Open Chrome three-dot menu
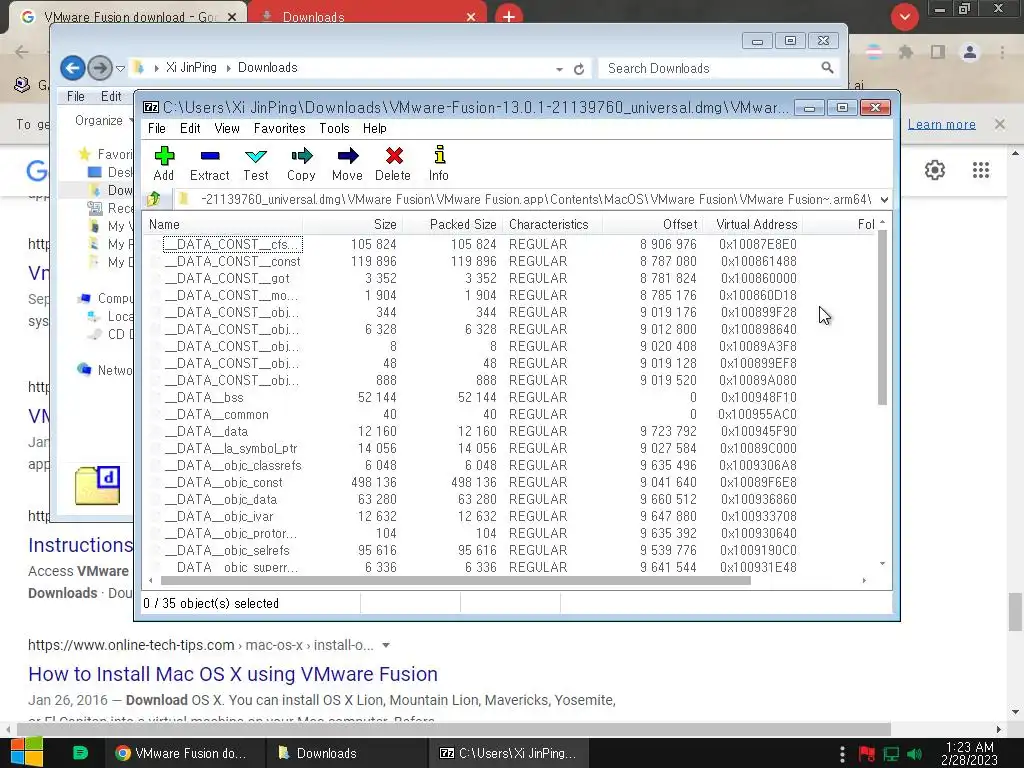Image resolution: width=1024 pixels, height=768 pixels. tap(1002, 52)
